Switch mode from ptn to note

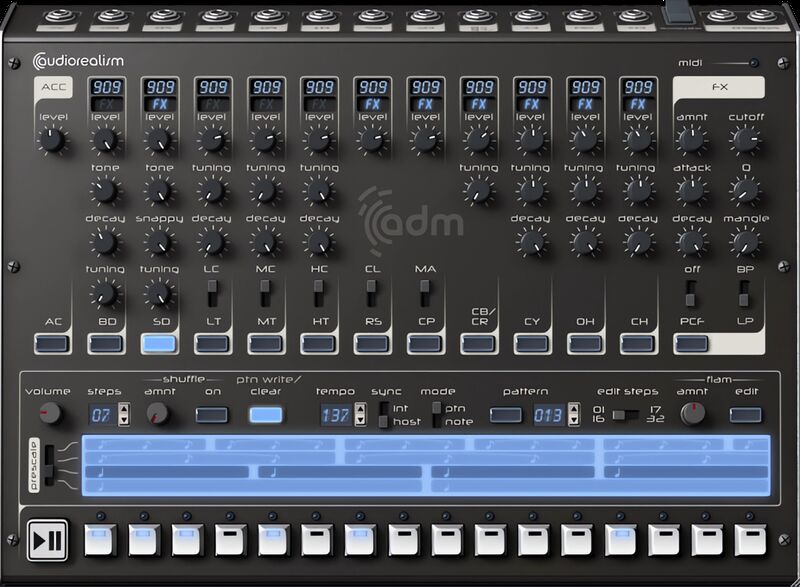434,419
